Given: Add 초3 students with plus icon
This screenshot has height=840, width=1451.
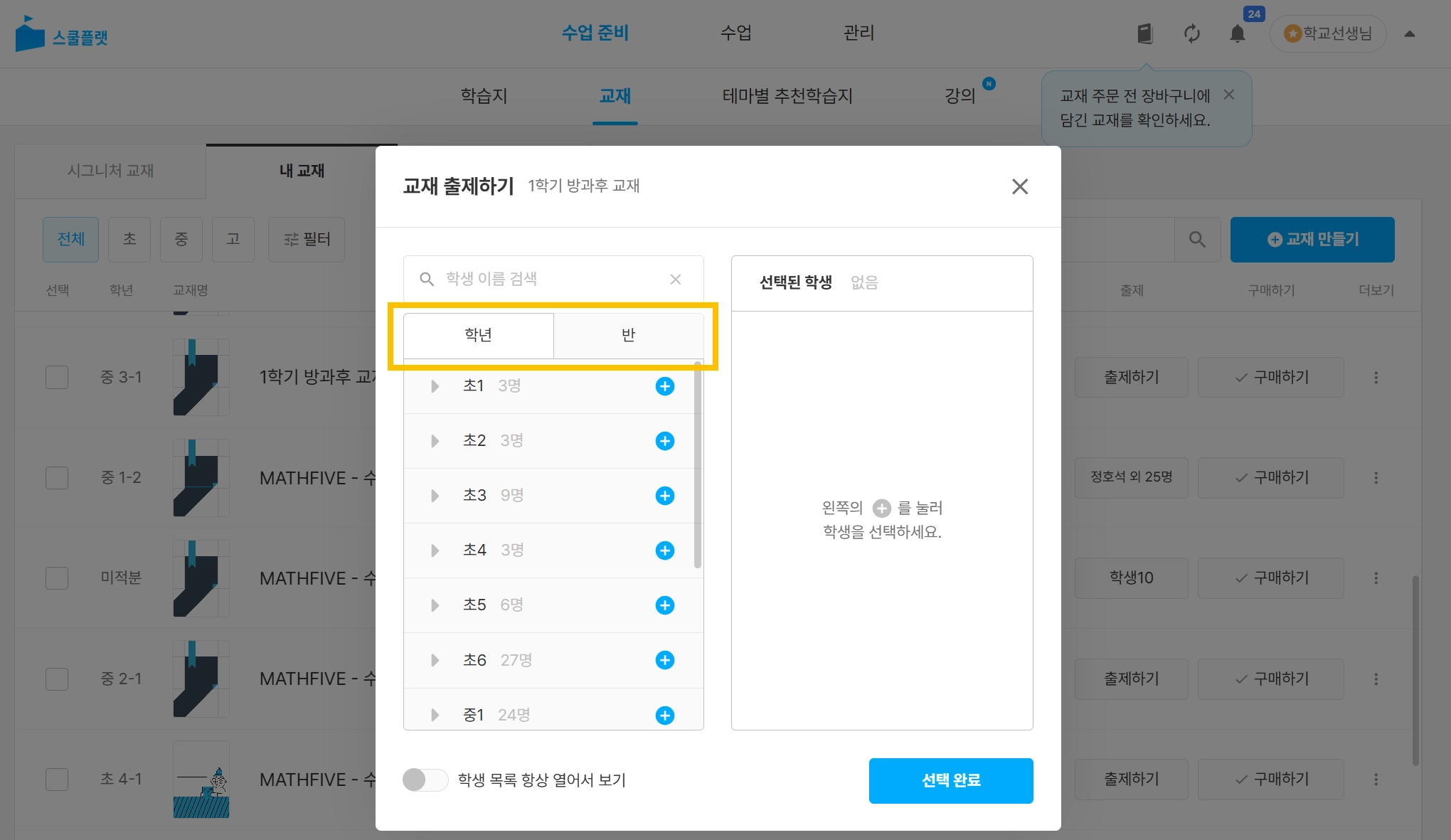Looking at the screenshot, I should (664, 496).
